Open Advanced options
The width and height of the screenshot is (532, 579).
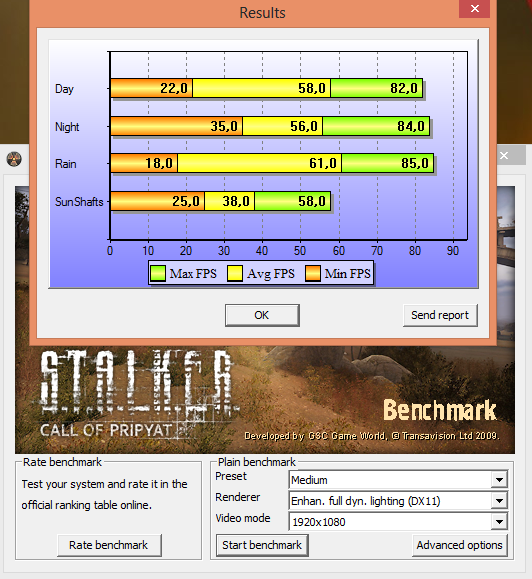click(460, 545)
